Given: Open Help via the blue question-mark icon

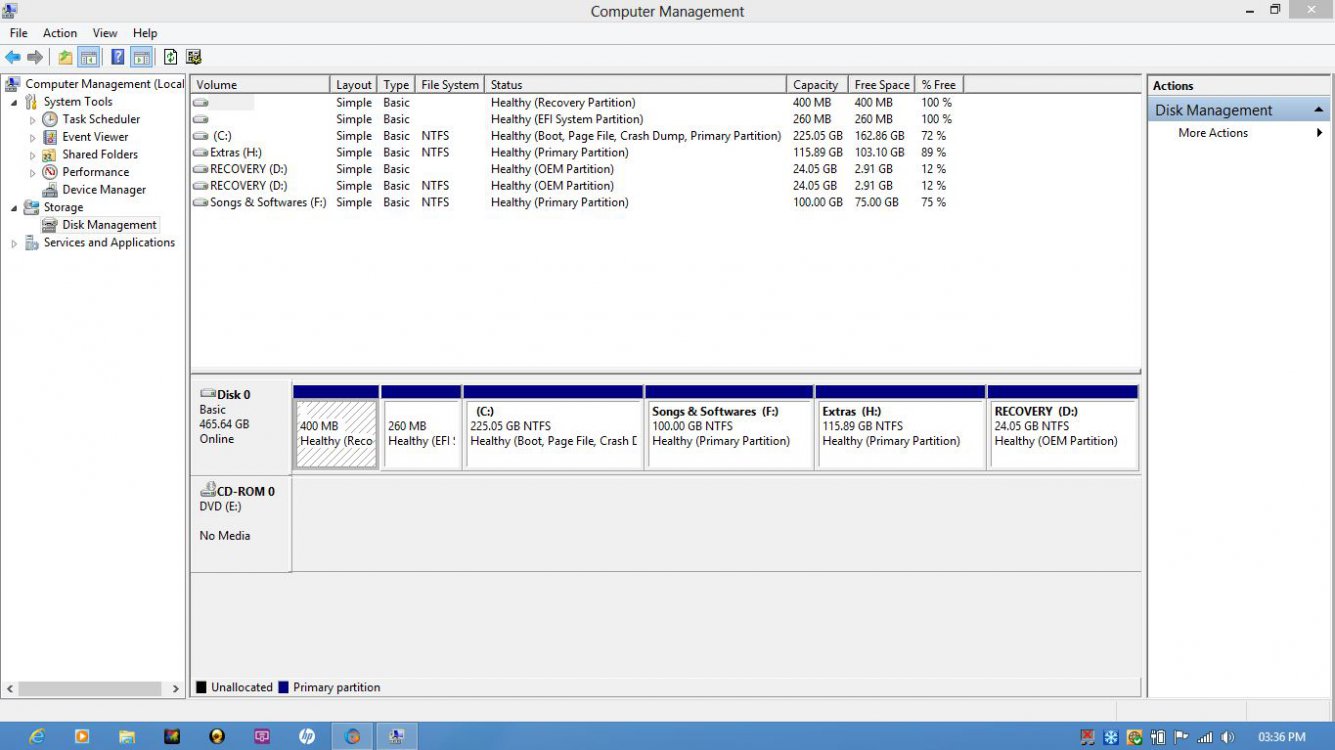Looking at the screenshot, I should click(118, 57).
